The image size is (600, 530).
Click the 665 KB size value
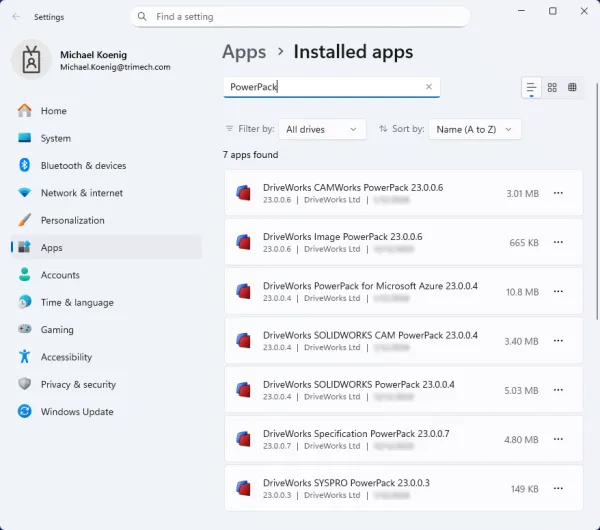[x=524, y=243]
